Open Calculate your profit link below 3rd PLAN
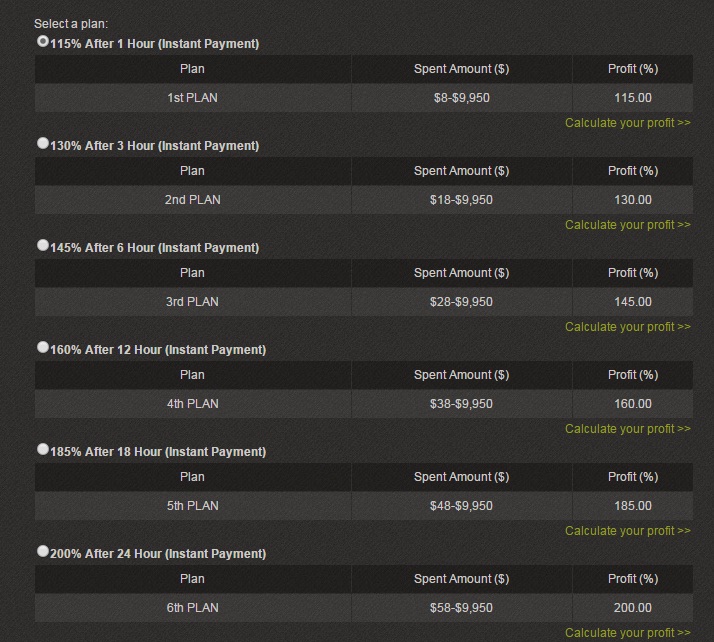Screen dimensions: 714x642 tap(627, 327)
